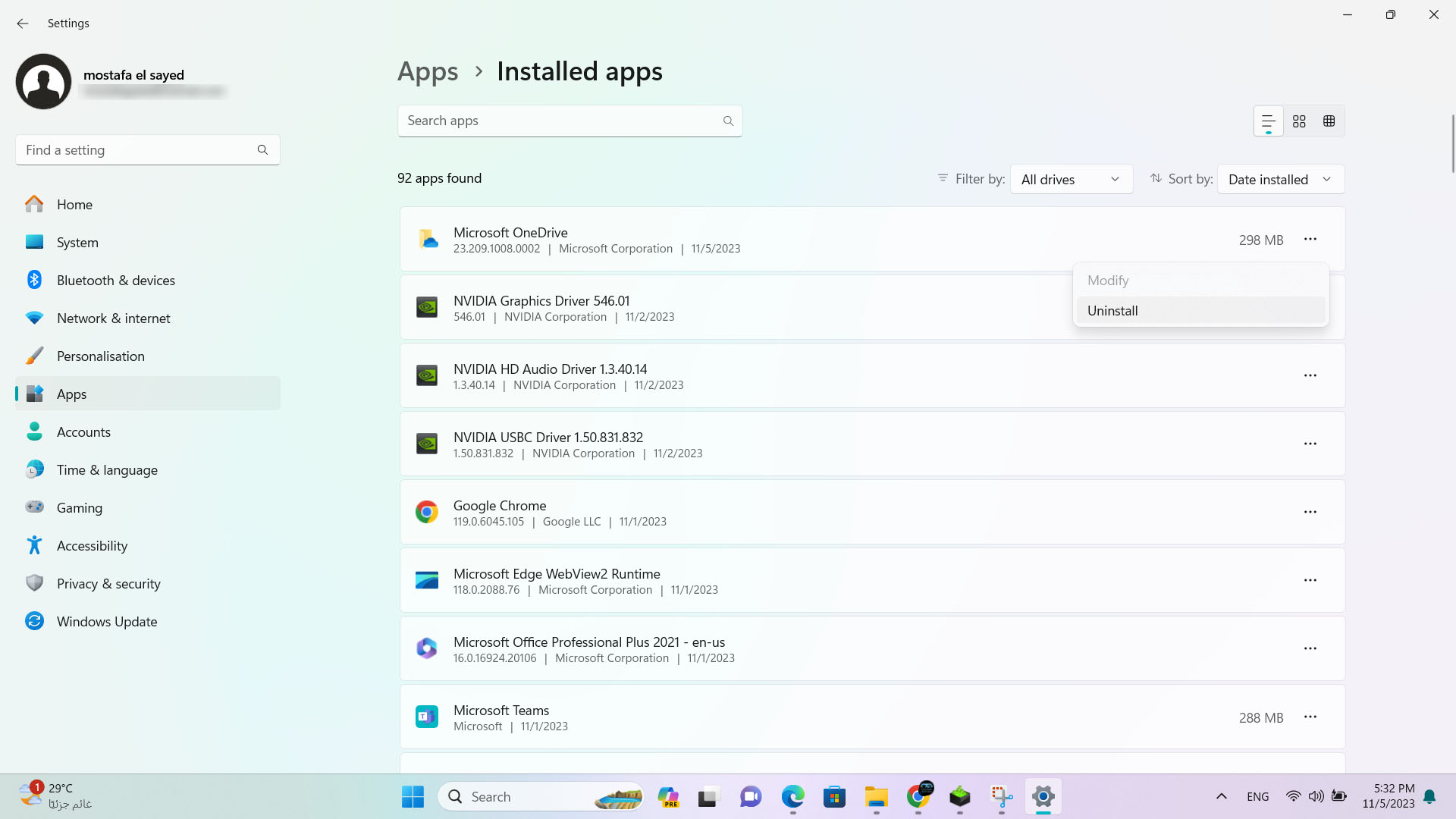Click the Apps breadcrumb link
This screenshot has width=1456, height=819.
428,72
